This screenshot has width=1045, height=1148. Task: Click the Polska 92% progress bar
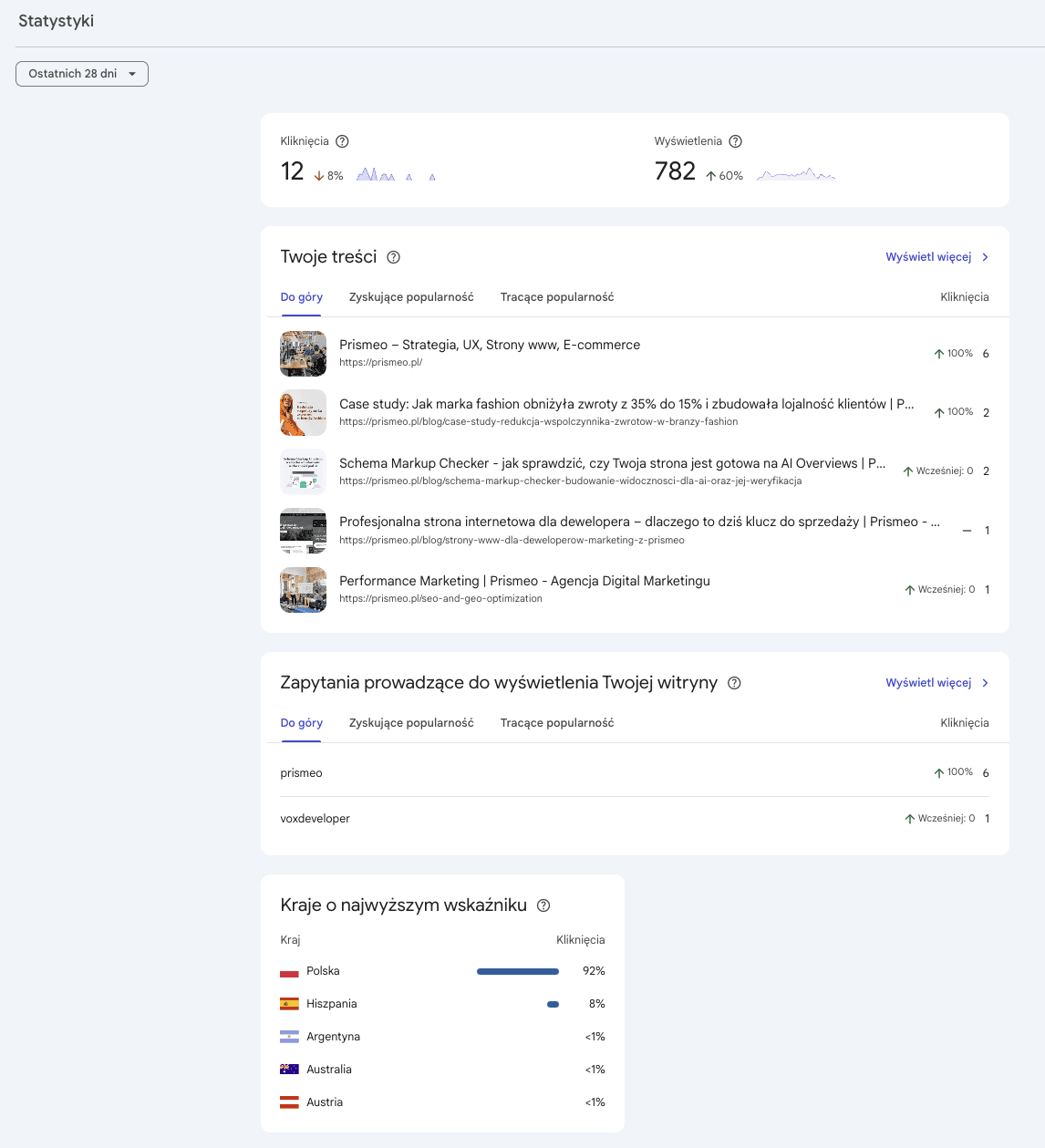click(518, 971)
